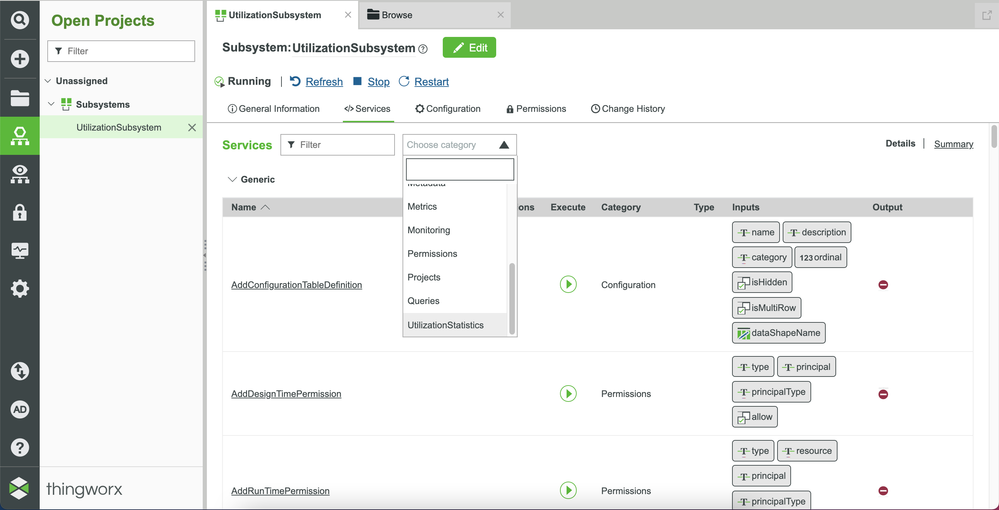Select the Details view
Image resolution: width=999 pixels, height=510 pixels.
(900, 143)
